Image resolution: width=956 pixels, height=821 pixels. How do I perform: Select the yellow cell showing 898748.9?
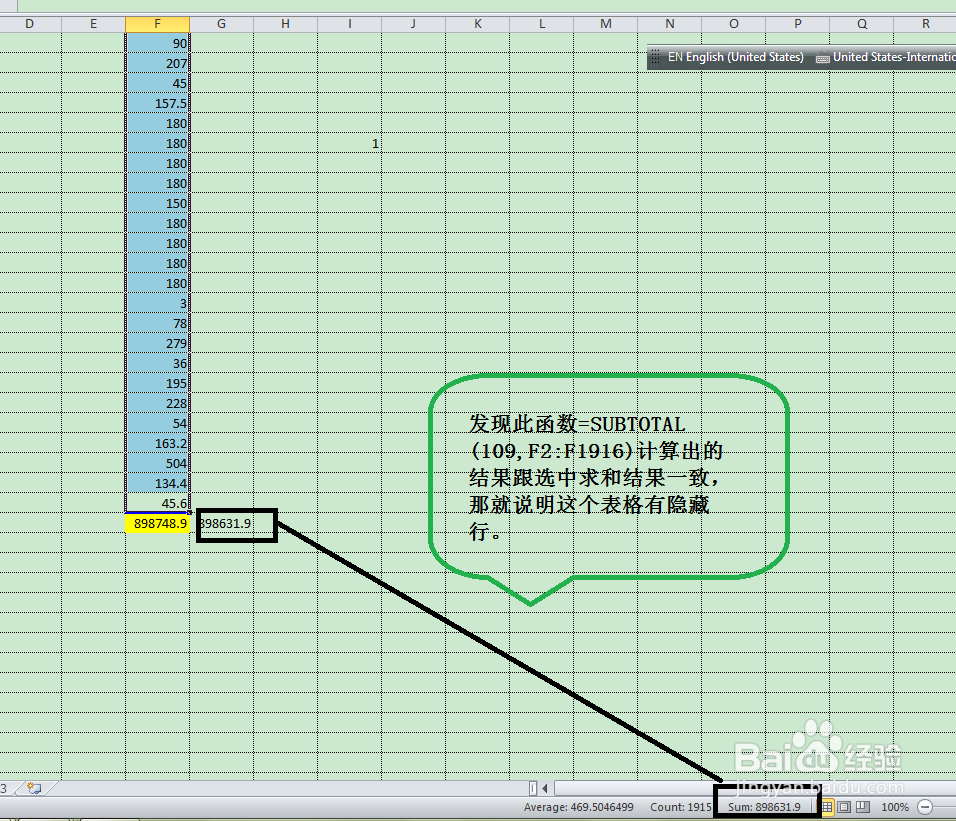pos(156,523)
